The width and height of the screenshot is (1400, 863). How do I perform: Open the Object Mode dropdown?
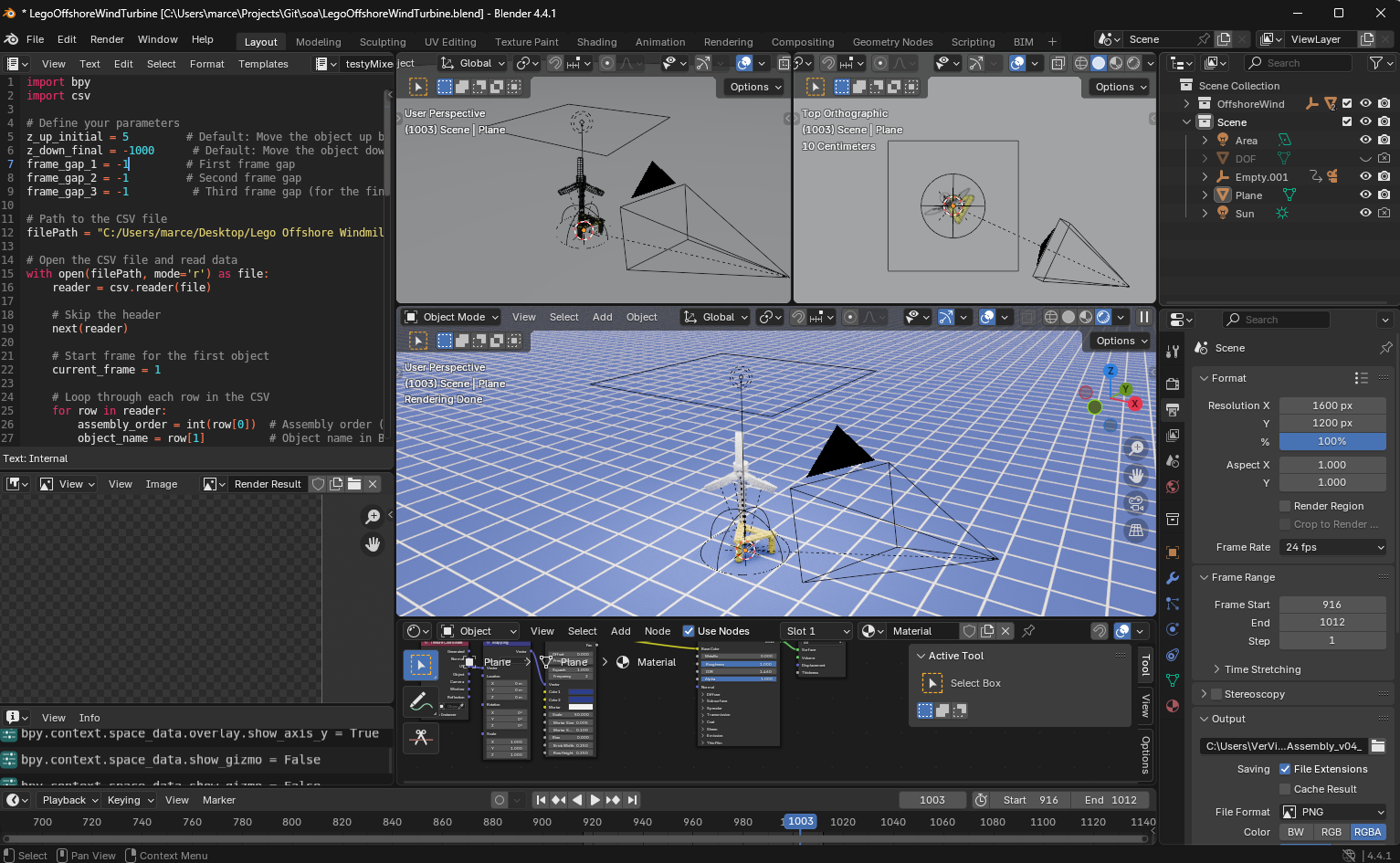coord(452,317)
